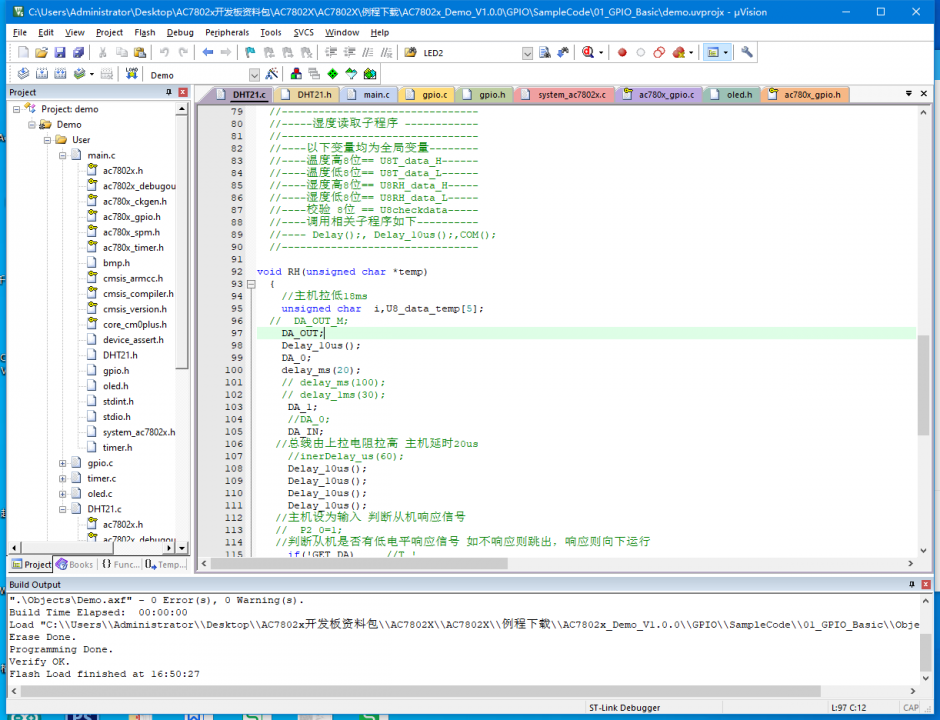Open the Flash menu
This screenshot has height=720, width=940.
pos(145,32)
